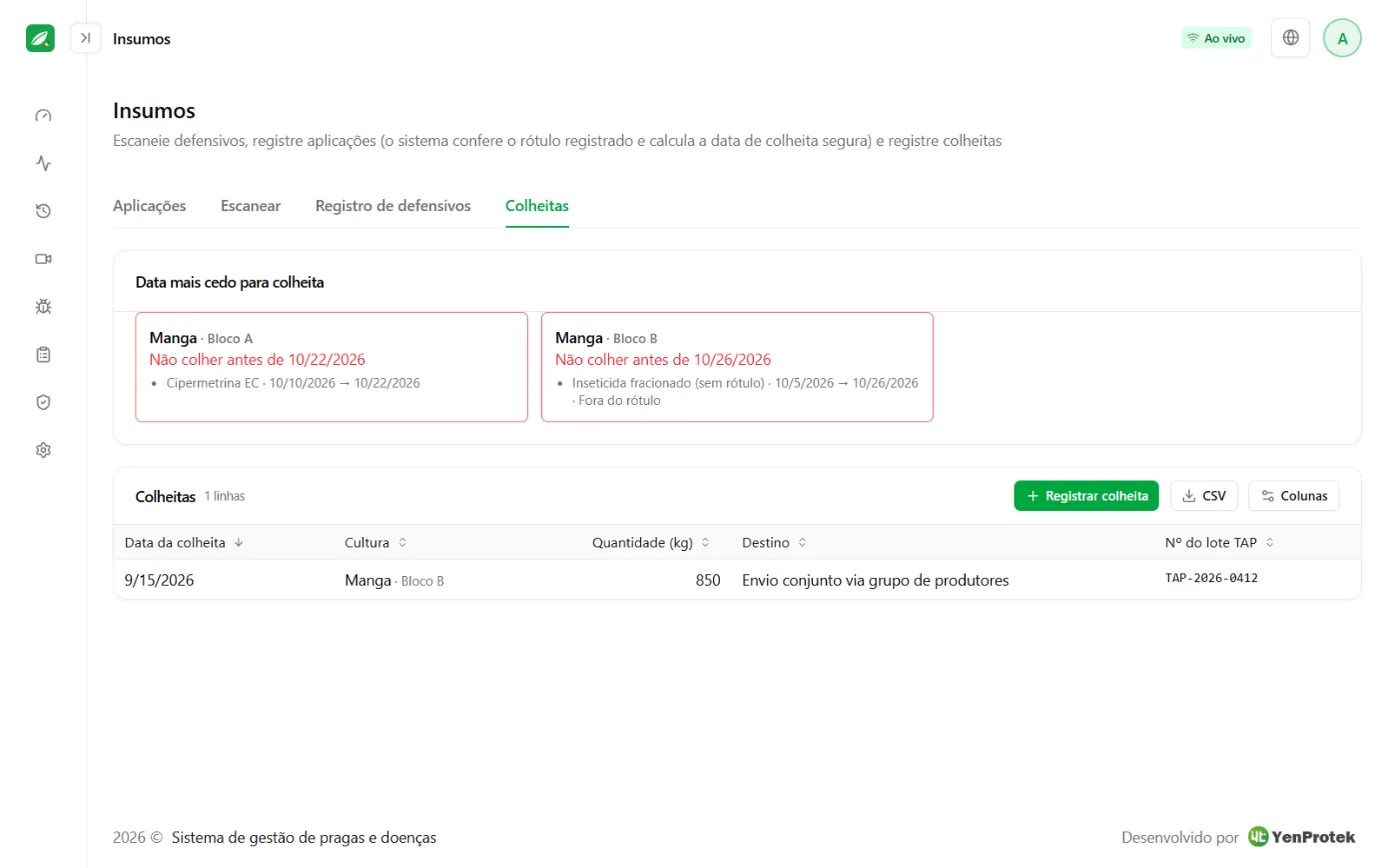The image size is (1388, 868).
Task: Open the YenProtek developer link
Action: (1301, 837)
